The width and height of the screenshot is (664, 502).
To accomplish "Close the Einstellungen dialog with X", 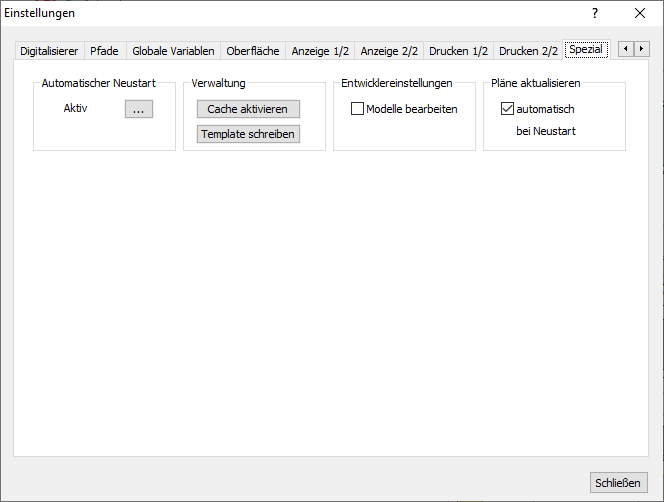I will 640,14.
